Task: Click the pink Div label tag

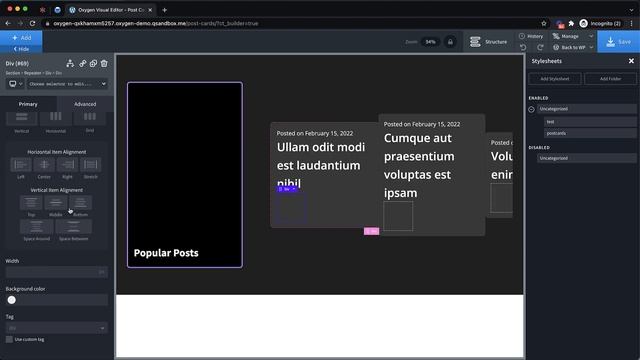Action: point(371,231)
